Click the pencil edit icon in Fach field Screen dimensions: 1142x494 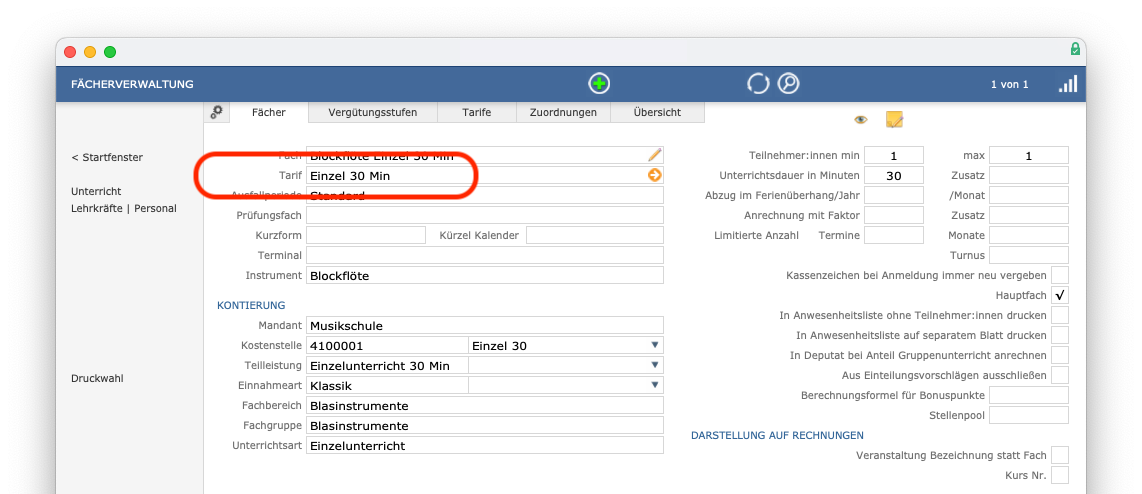(654, 154)
